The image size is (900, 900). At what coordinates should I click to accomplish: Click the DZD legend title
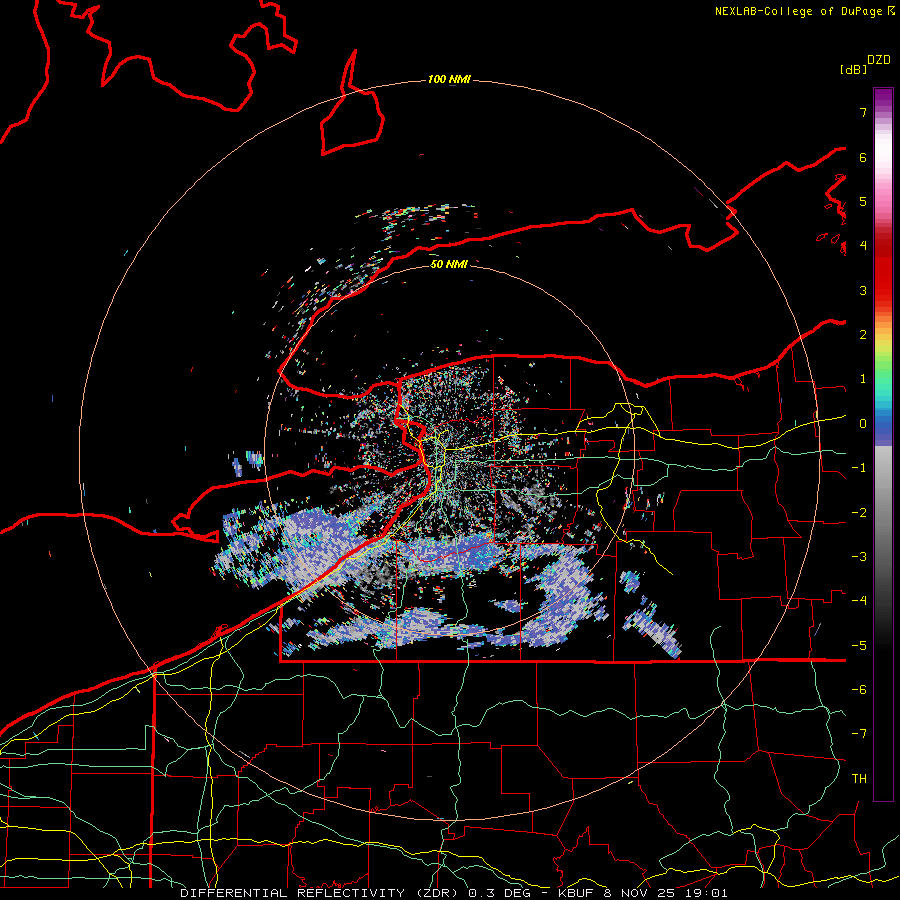click(x=879, y=60)
